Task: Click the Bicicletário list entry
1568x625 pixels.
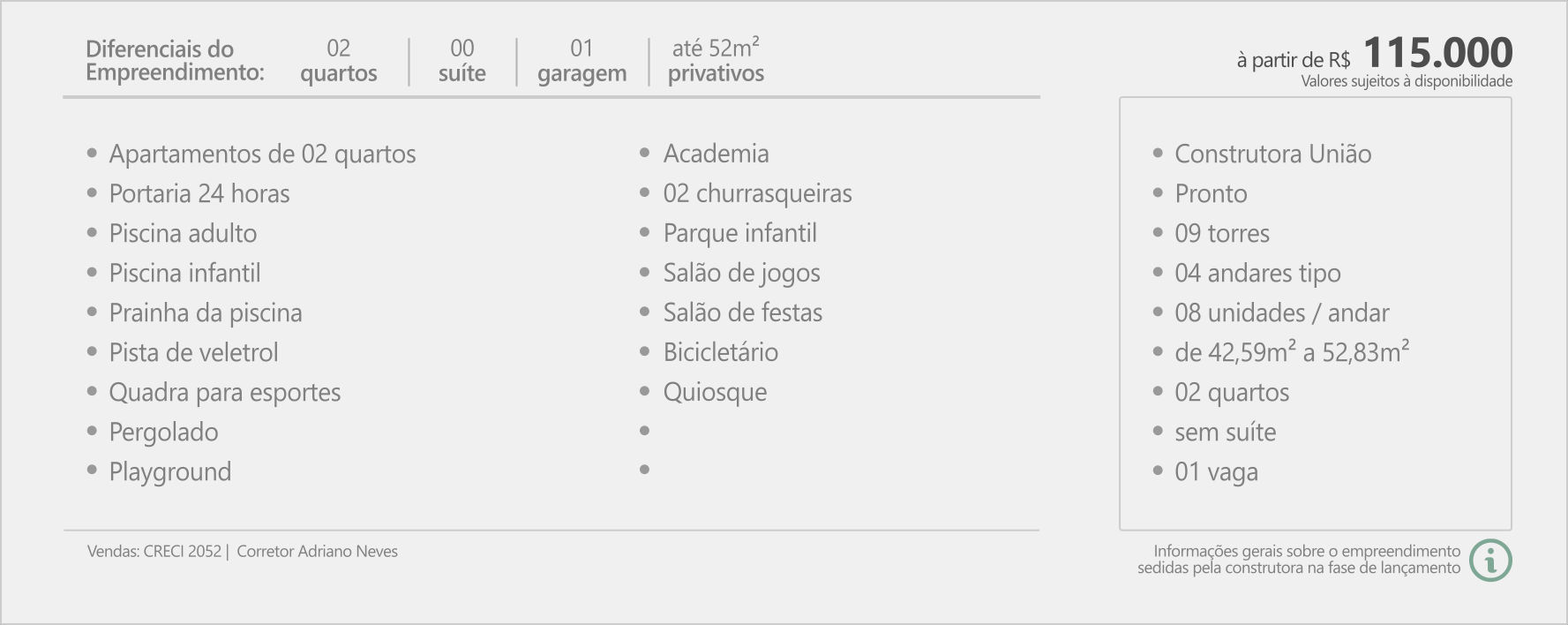Action: [720, 352]
